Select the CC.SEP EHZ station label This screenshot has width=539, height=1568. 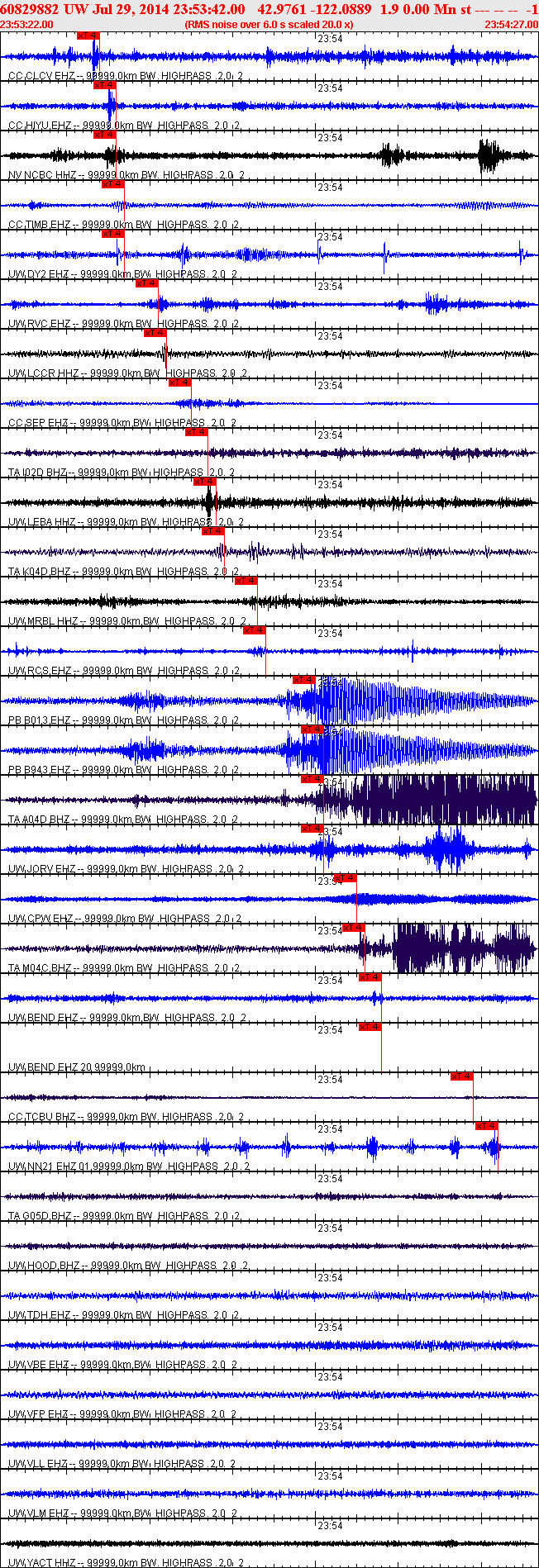122,423
